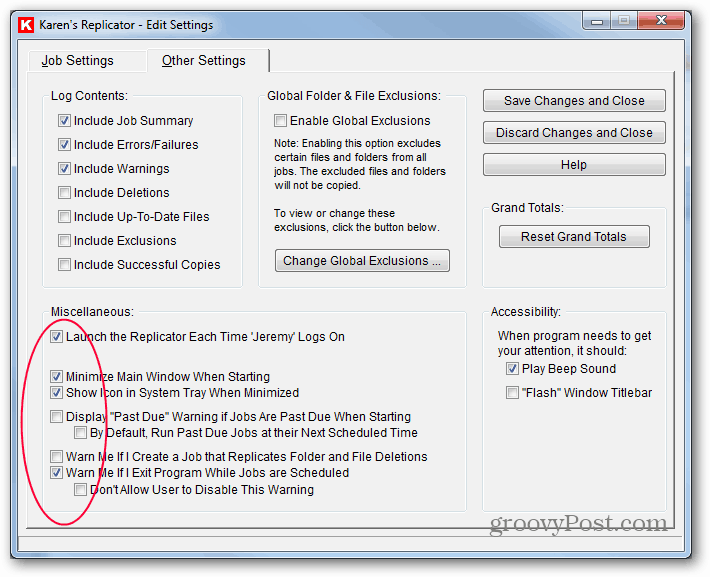Check Run Past Due Jobs at Next Scheduled Time
710x577 pixels.
pos(80,433)
